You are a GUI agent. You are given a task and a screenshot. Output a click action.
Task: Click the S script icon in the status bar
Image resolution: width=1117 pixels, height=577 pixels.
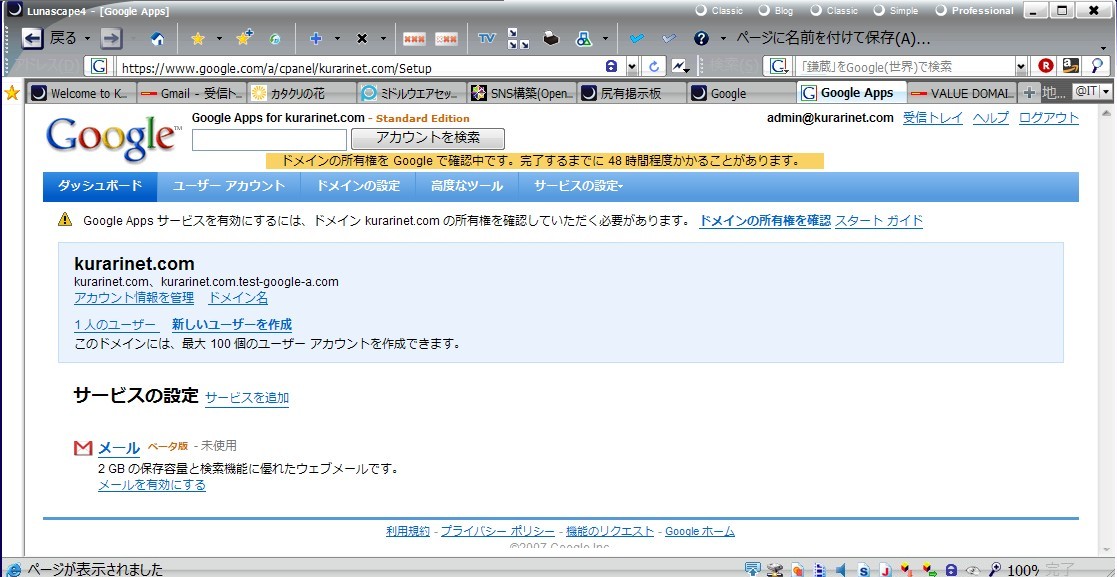pyautogui.click(x=864, y=570)
